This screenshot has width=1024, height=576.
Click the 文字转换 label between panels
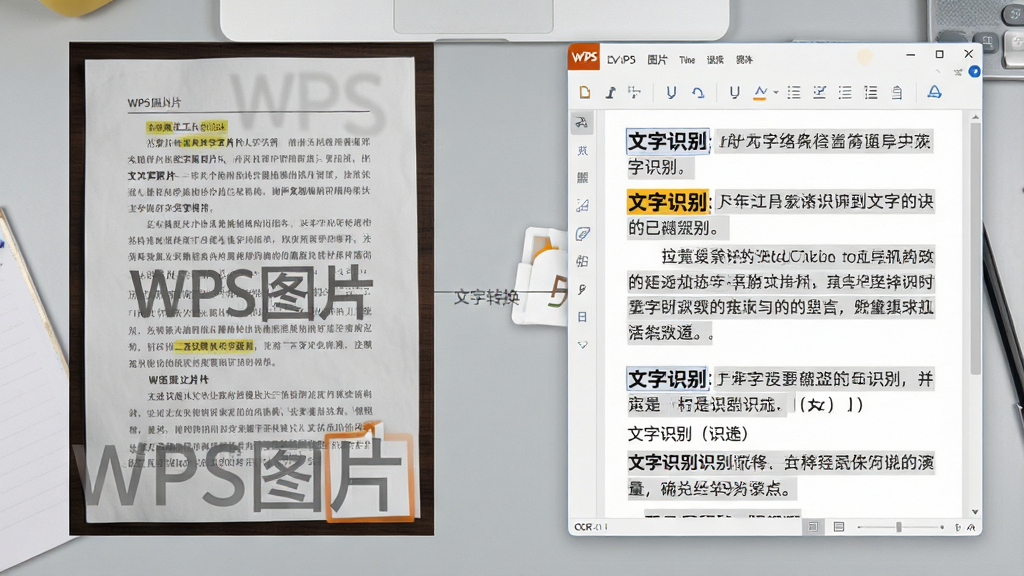click(x=487, y=298)
